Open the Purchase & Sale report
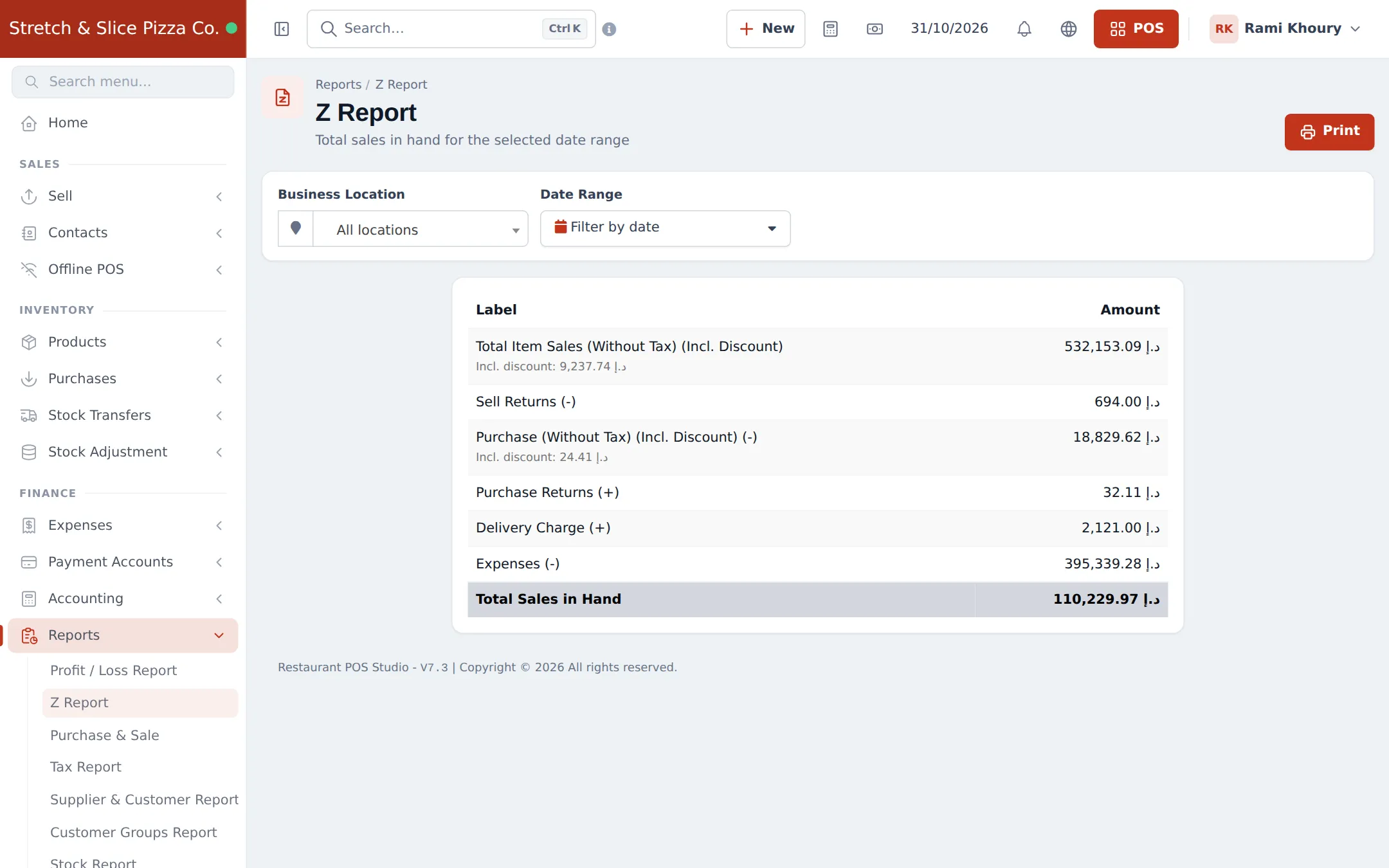The width and height of the screenshot is (1389, 868). [x=140, y=736]
